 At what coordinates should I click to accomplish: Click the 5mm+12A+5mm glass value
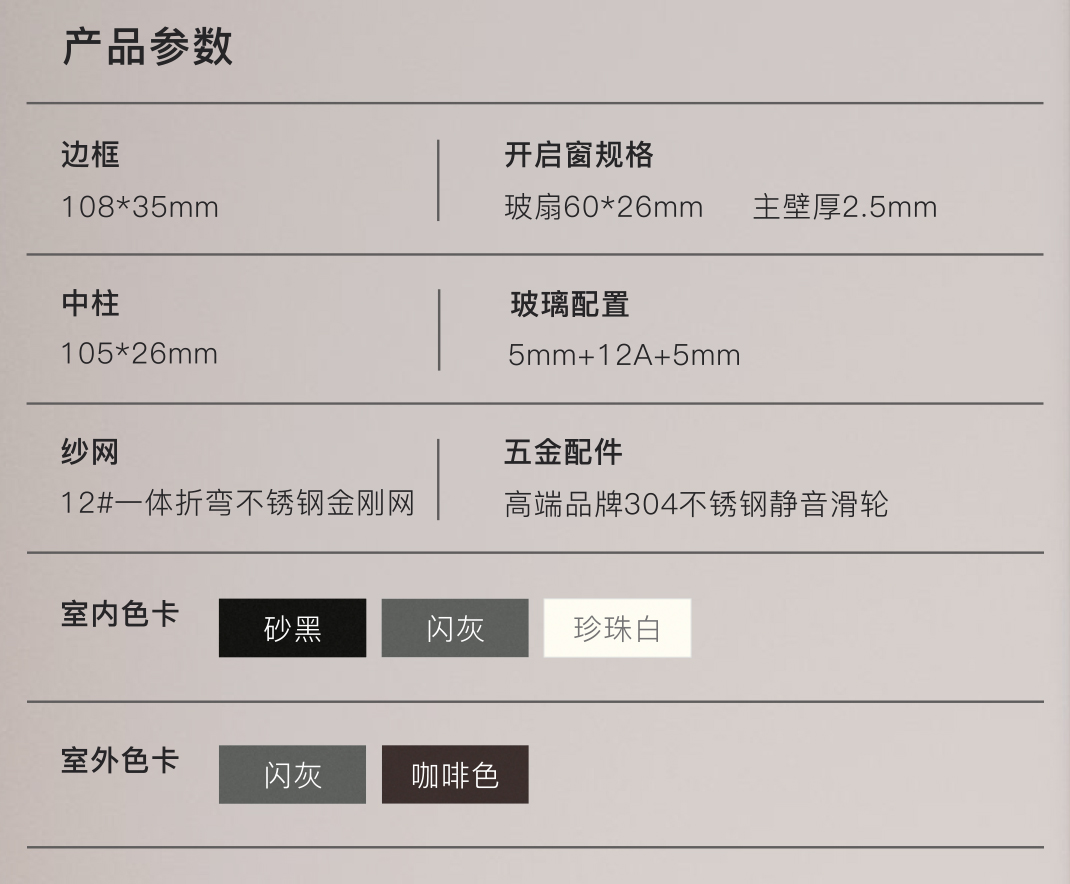624,355
